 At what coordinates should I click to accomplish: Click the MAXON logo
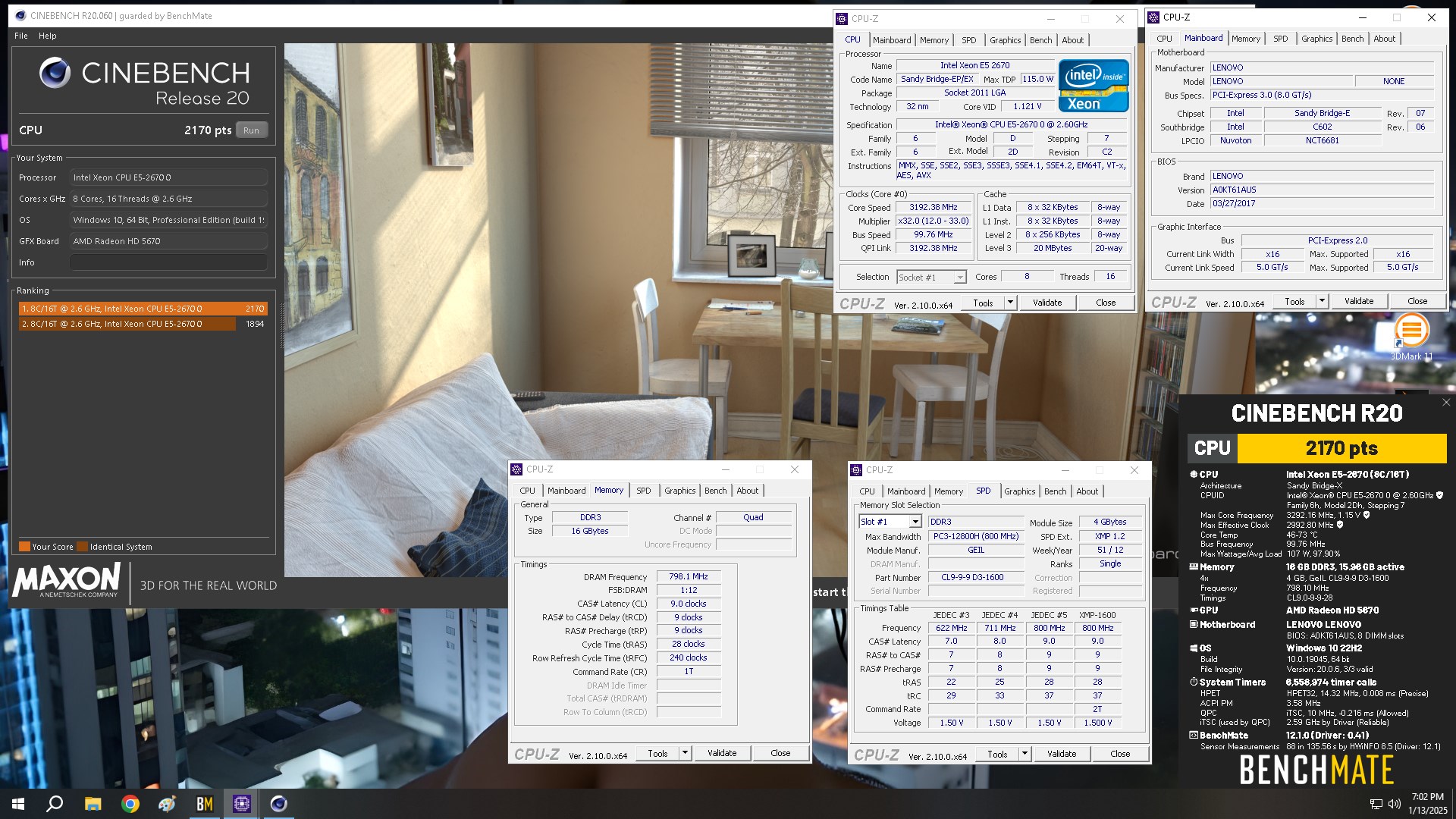click(66, 581)
